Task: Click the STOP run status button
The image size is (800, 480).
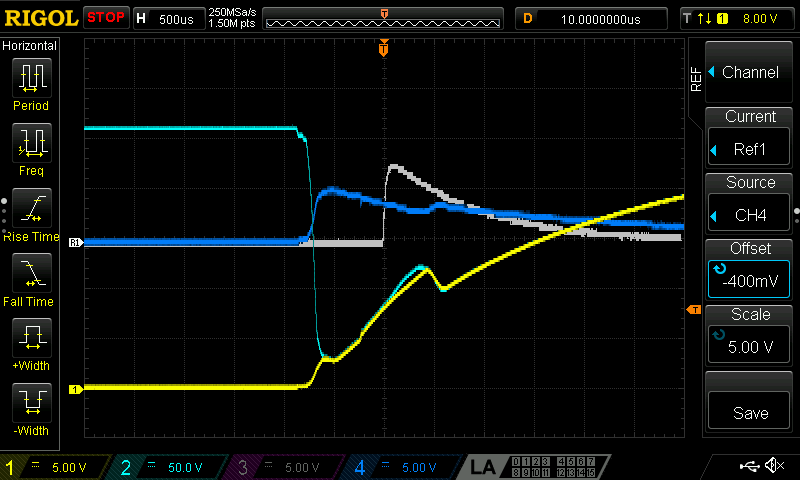Action: pyautogui.click(x=106, y=18)
